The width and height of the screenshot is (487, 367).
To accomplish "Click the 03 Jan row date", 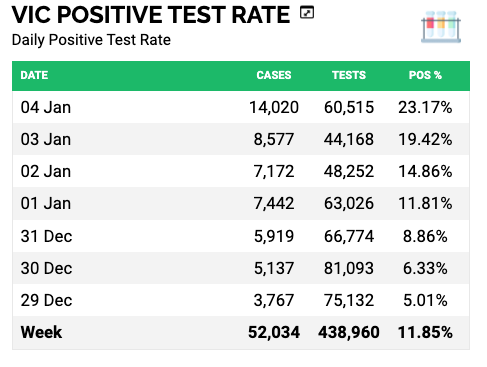I will tap(46, 139).
